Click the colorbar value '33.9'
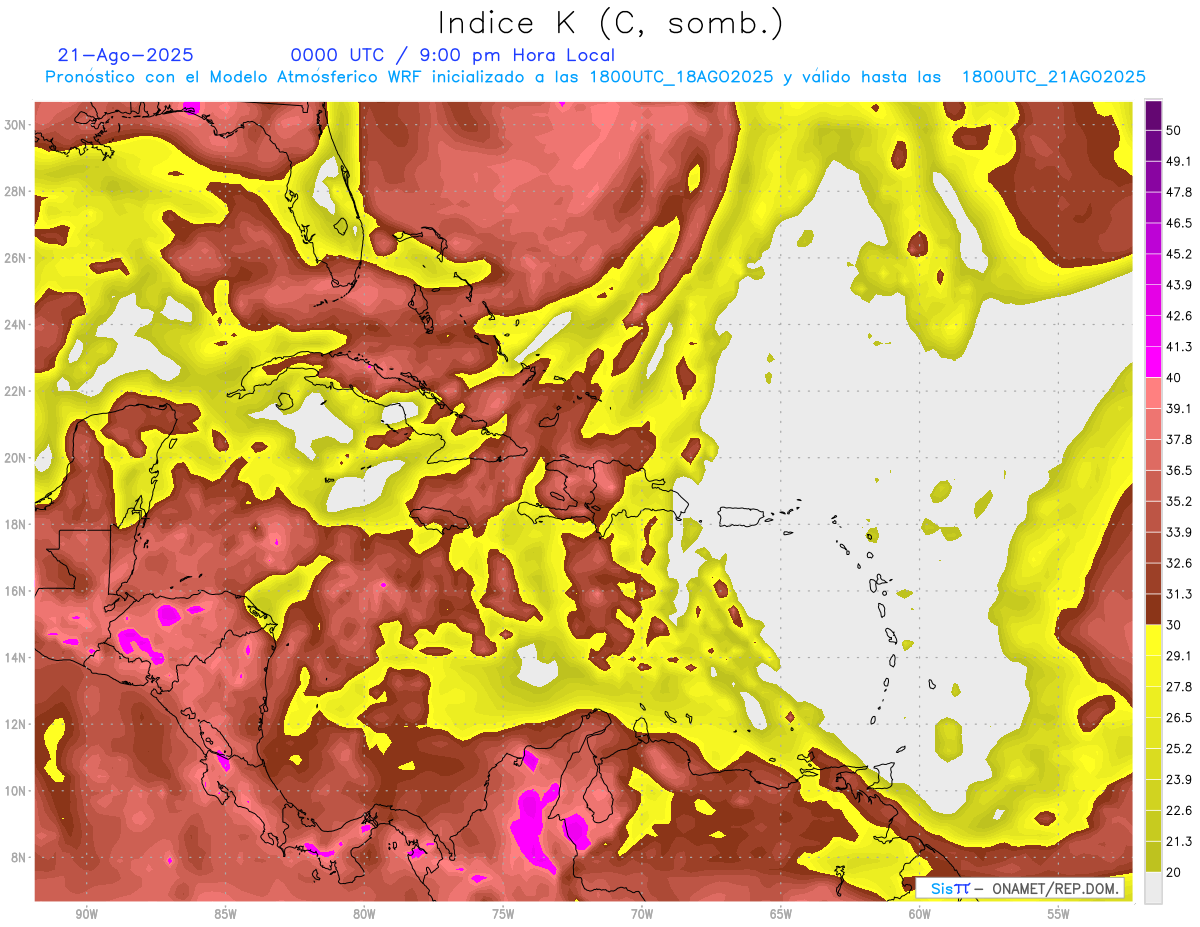Screen dimensions: 1200x927 [1179, 532]
